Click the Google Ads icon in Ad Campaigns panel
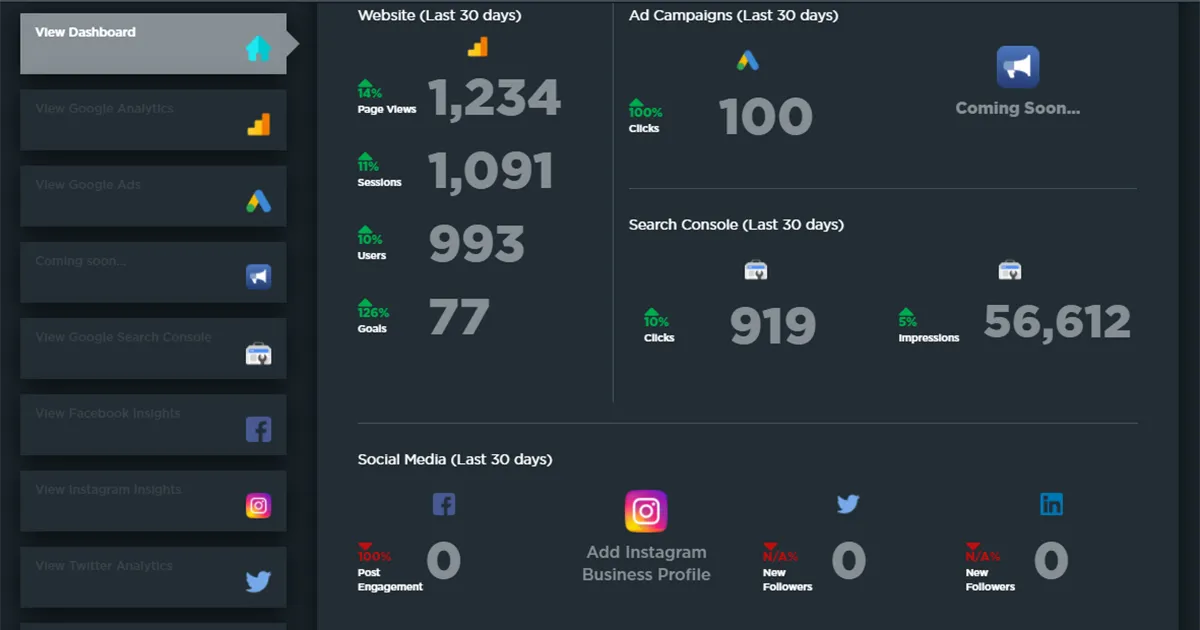This screenshot has height=630, width=1200. (745, 60)
